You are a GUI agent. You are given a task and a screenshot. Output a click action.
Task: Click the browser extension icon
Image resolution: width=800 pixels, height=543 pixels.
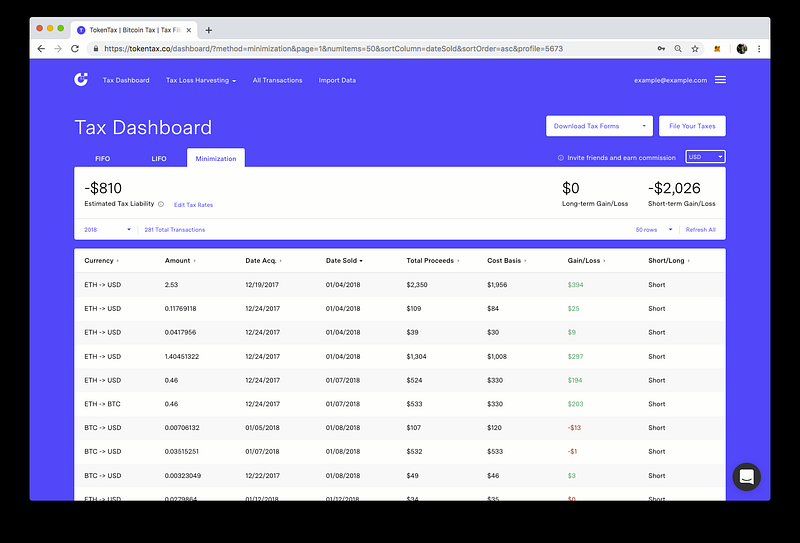(717, 48)
